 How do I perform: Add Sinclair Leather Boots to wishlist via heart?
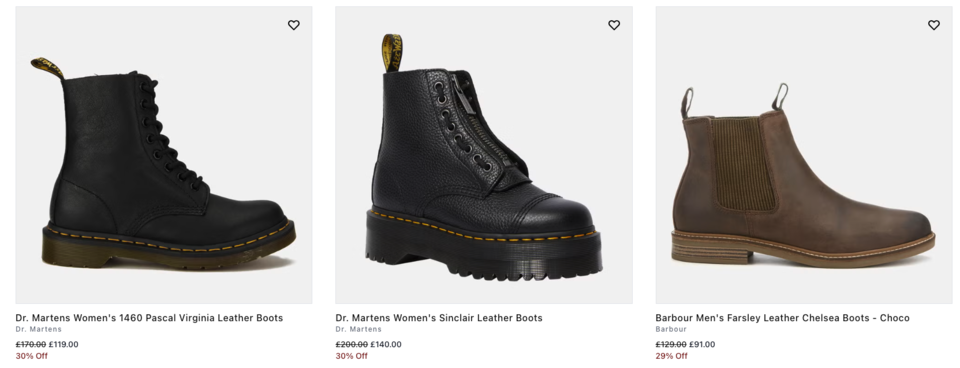click(x=614, y=25)
